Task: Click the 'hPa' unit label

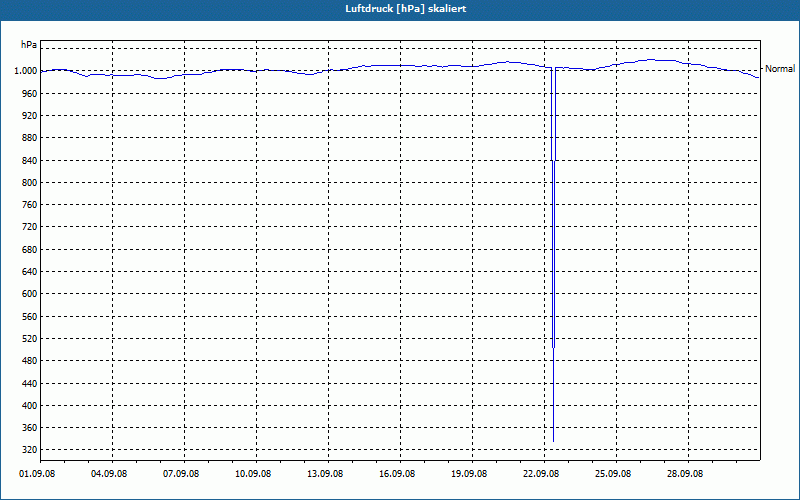Action: [x=29, y=45]
